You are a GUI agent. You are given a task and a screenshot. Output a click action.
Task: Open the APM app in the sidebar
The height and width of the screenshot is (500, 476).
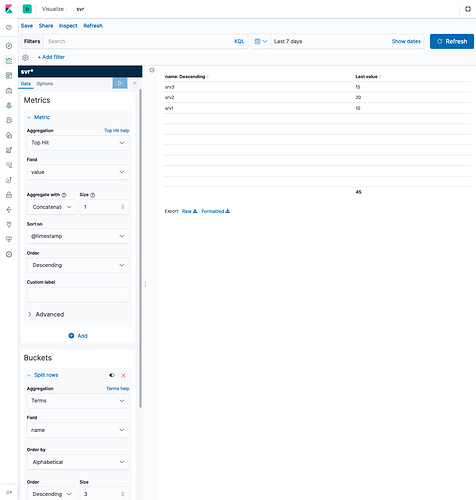9,165
